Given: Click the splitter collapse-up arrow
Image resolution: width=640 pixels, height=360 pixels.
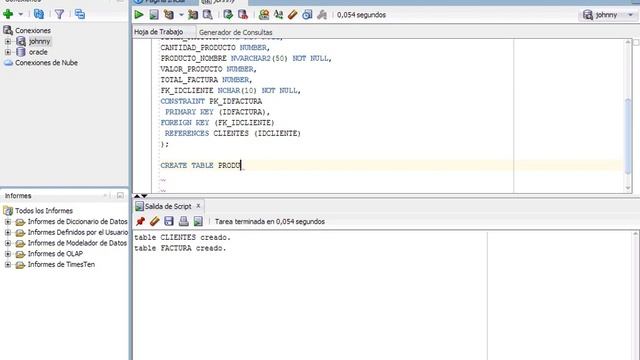Looking at the screenshot, I should click(137, 196).
